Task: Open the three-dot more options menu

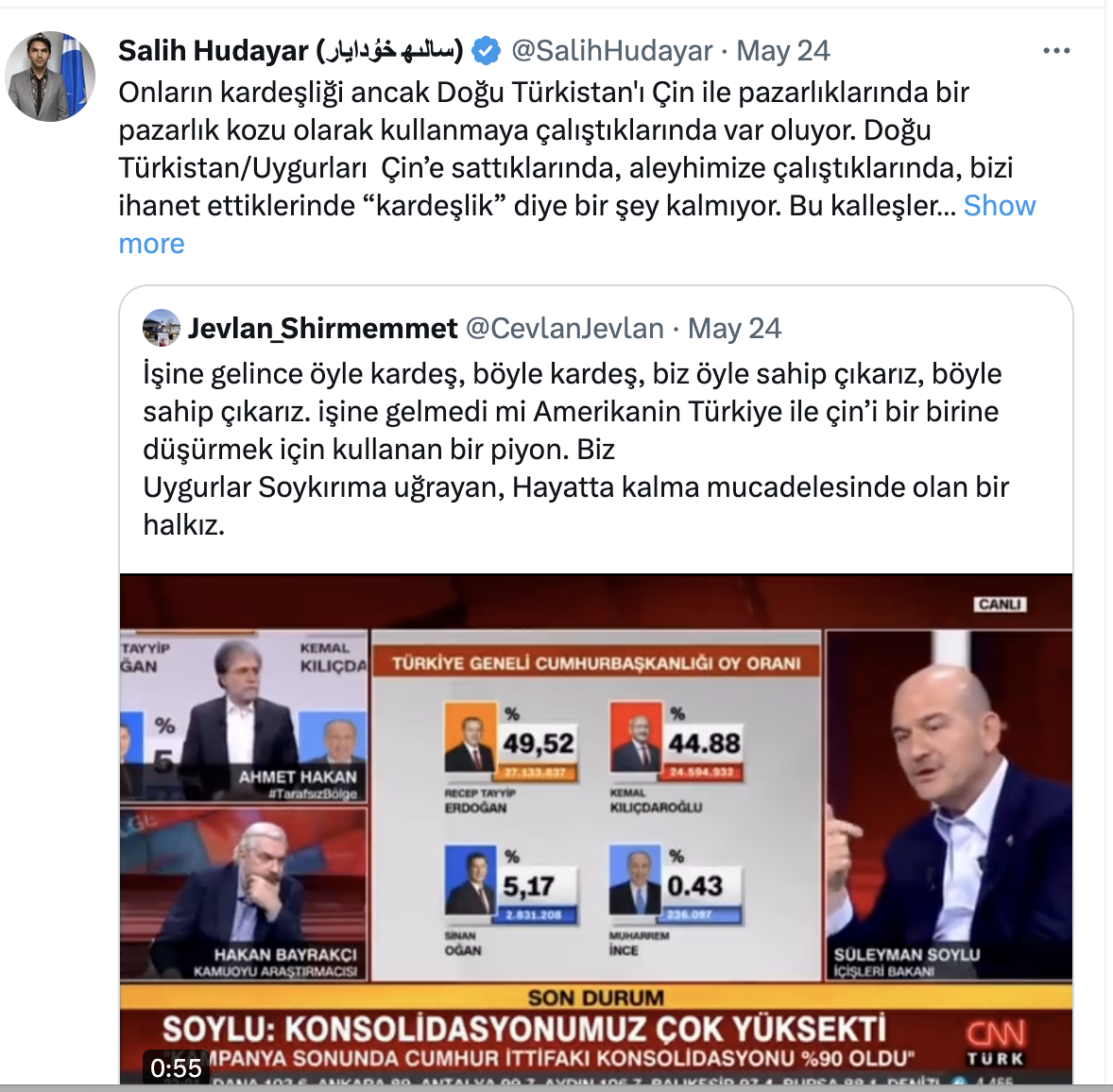Action: pyautogui.click(x=1056, y=51)
